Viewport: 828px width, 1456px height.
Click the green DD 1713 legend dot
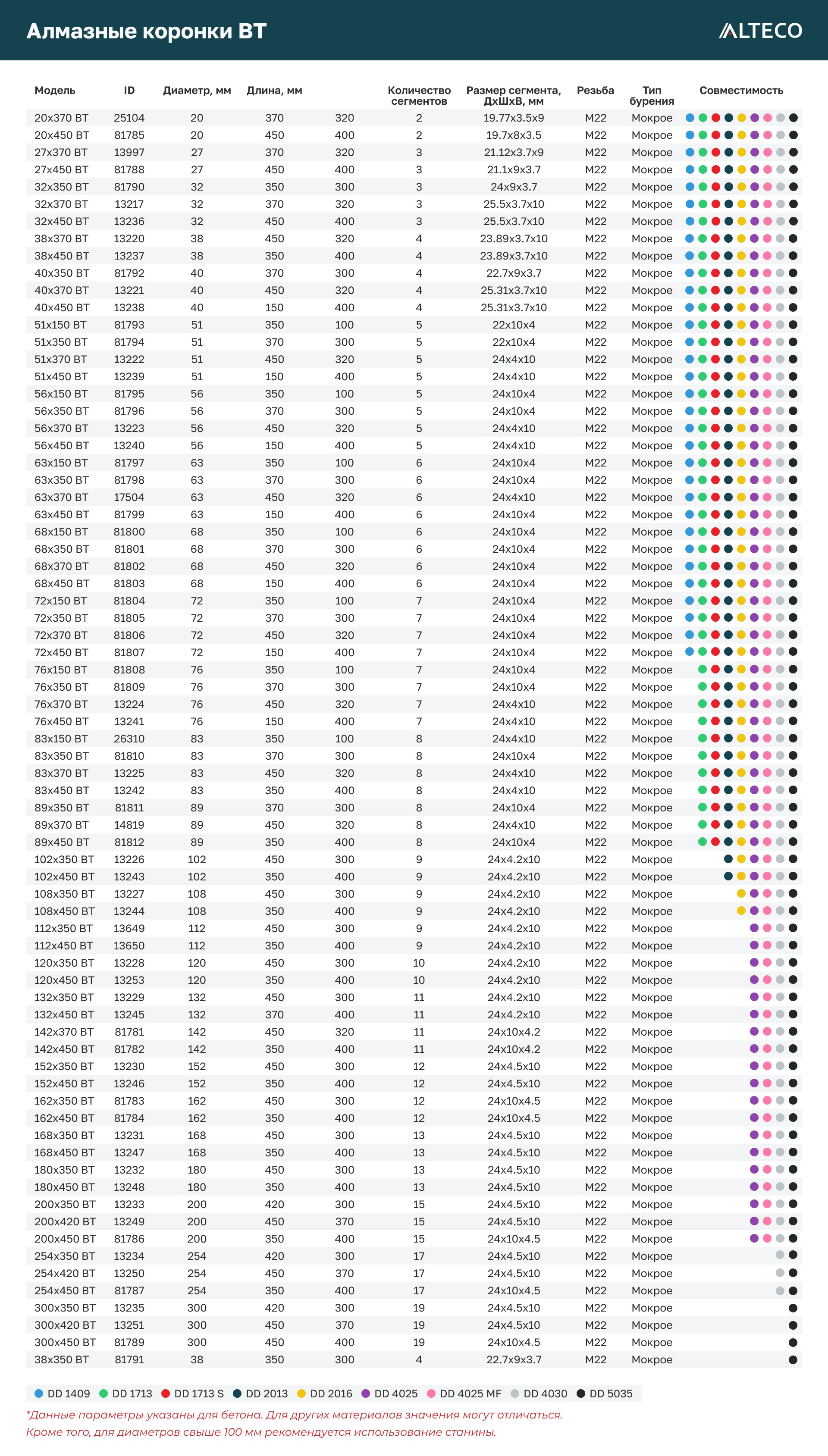point(103,1393)
